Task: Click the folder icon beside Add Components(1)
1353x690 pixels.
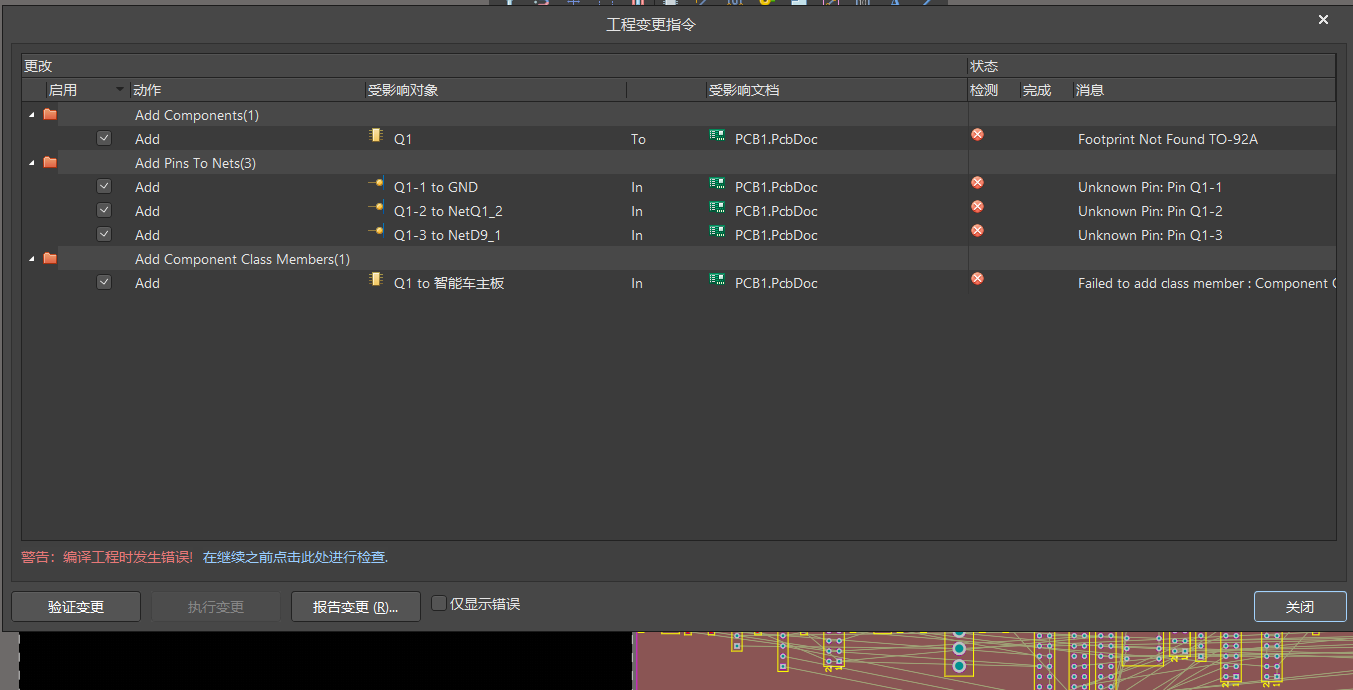Action: tap(50, 115)
